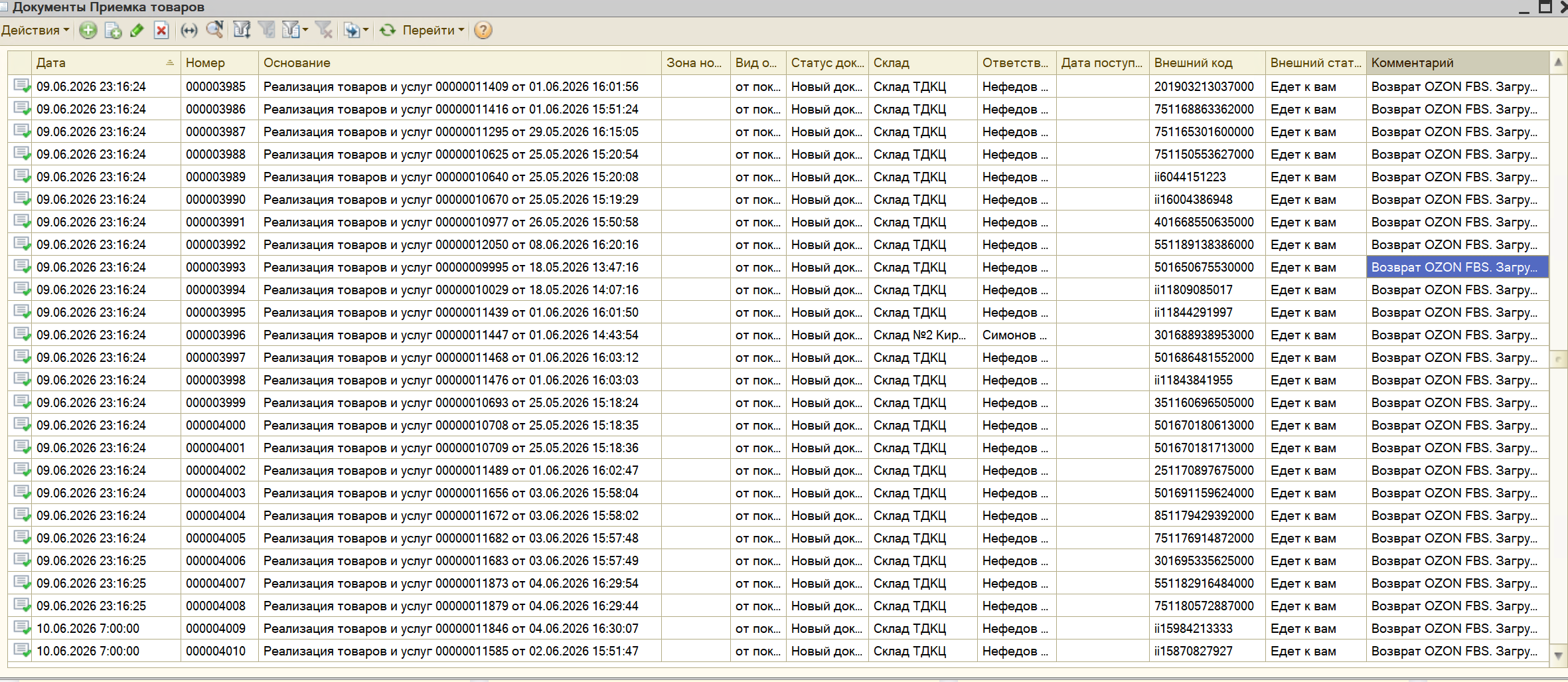Sort by the Номер column header
The image size is (1568, 682).
tap(219, 62)
